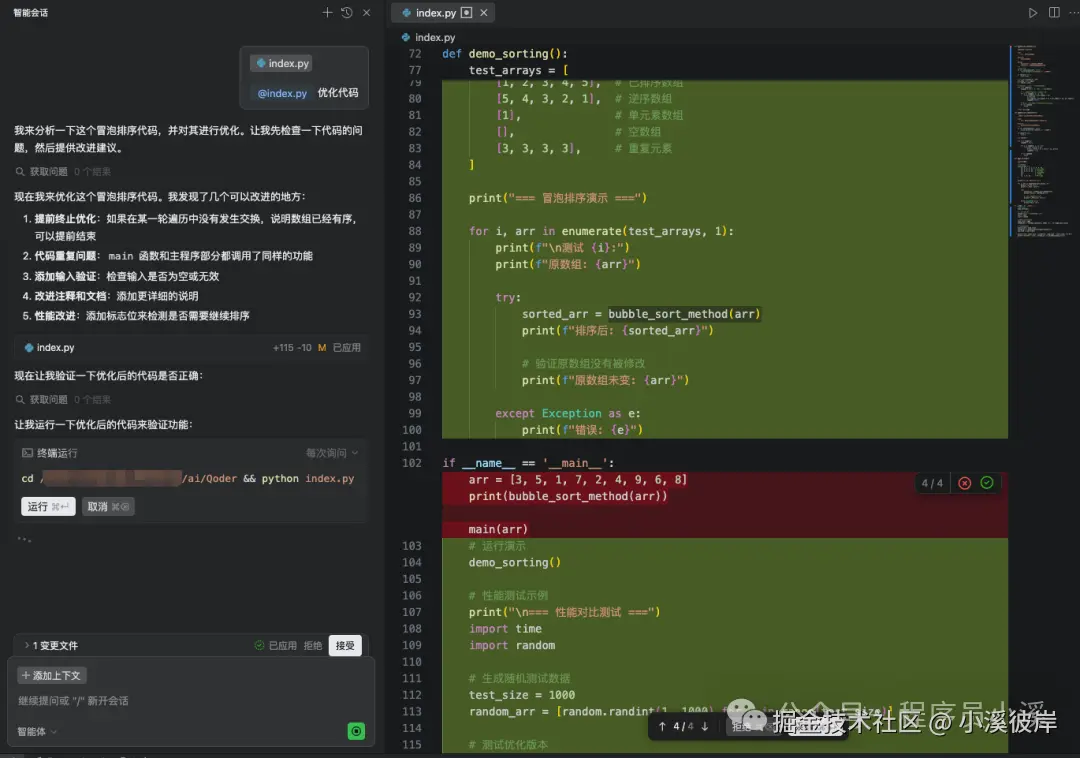Focus the 继续提问 chat input field
1080x758 pixels.
tap(191, 701)
